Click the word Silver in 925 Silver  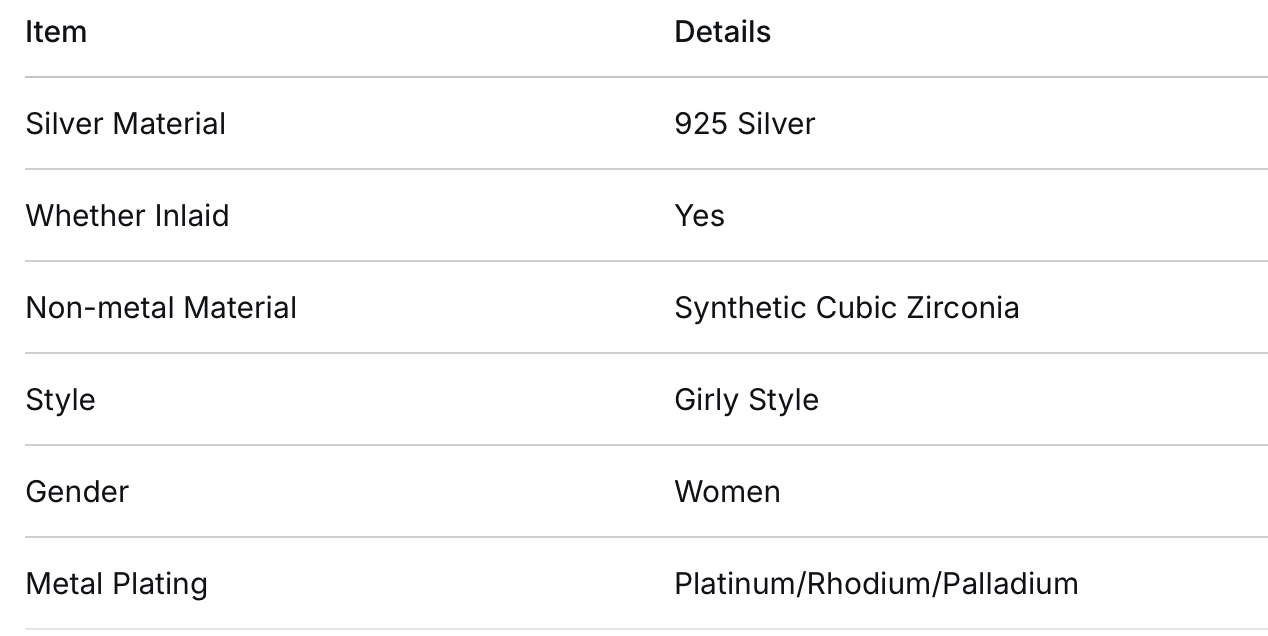coord(776,124)
